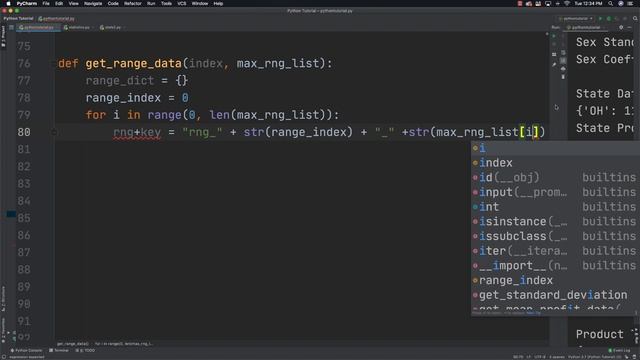Screen dimensions: 640x360
Task: Click line number 80 in gutter
Action: click(x=24, y=132)
